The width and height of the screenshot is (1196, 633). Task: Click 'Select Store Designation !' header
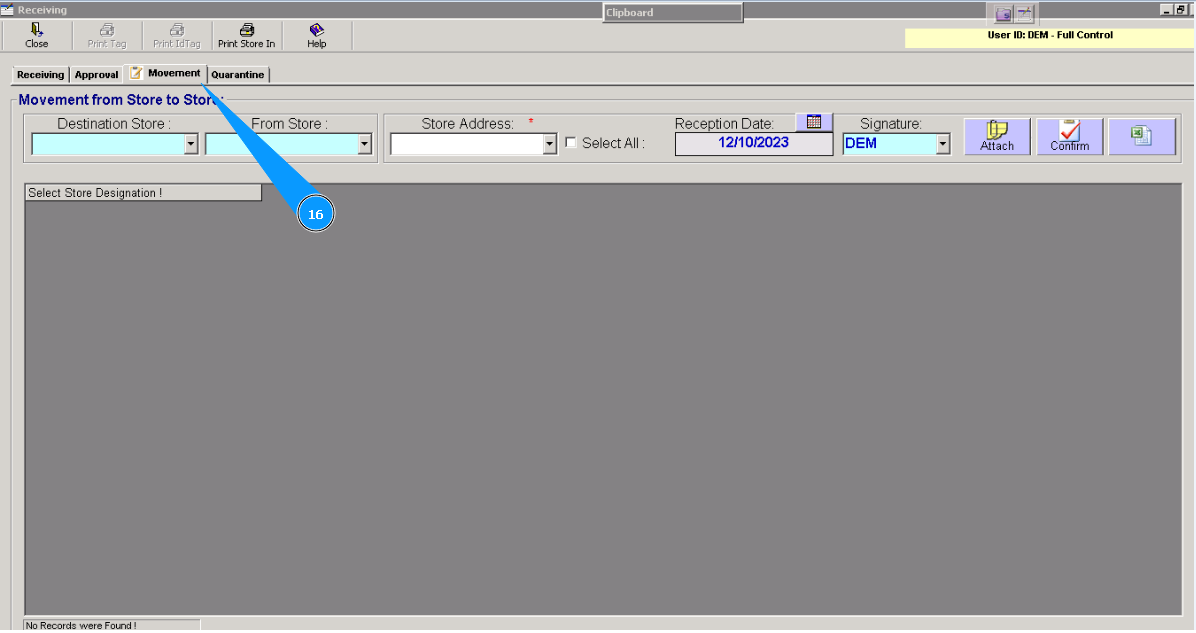tap(143, 193)
